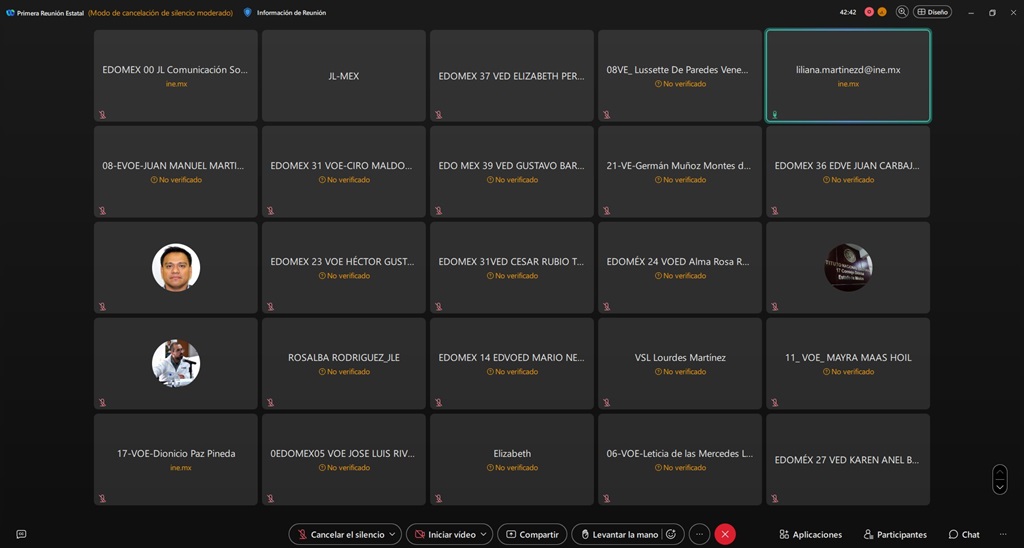The height and width of the screenshot is (548, 1024).
Task: Click muted mic icon on 06-VOE-Leticia de las Mercedes tile
Action: (606, 498)
